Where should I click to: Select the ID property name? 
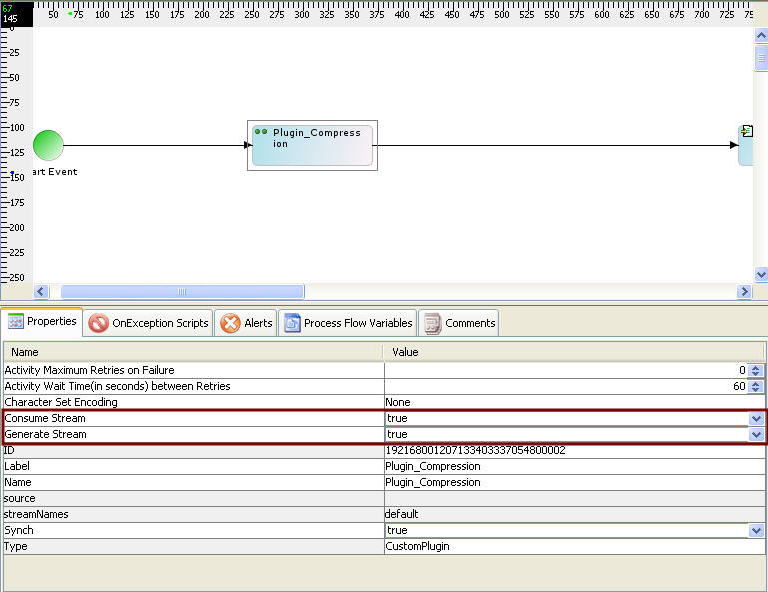[9, 450]
